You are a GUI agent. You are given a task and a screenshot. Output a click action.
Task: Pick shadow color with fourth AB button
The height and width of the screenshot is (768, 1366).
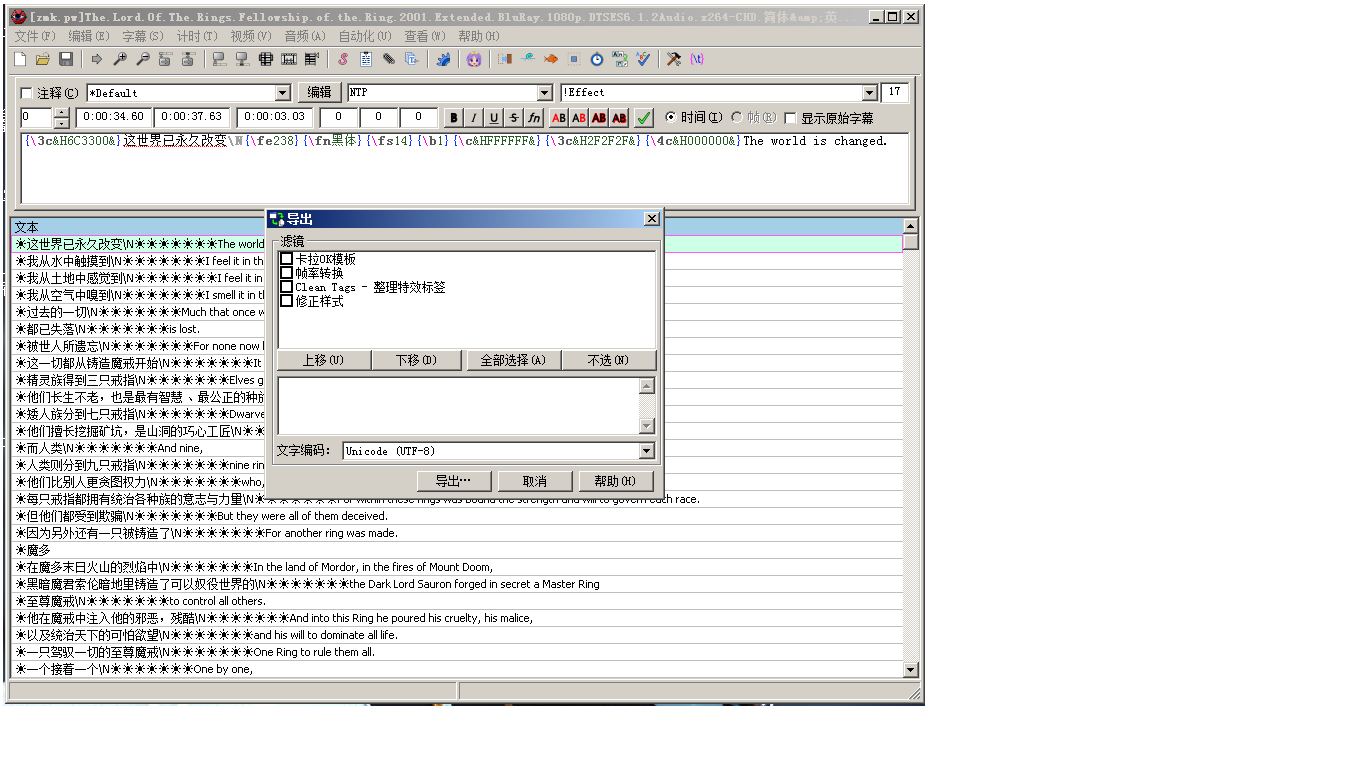619,118
